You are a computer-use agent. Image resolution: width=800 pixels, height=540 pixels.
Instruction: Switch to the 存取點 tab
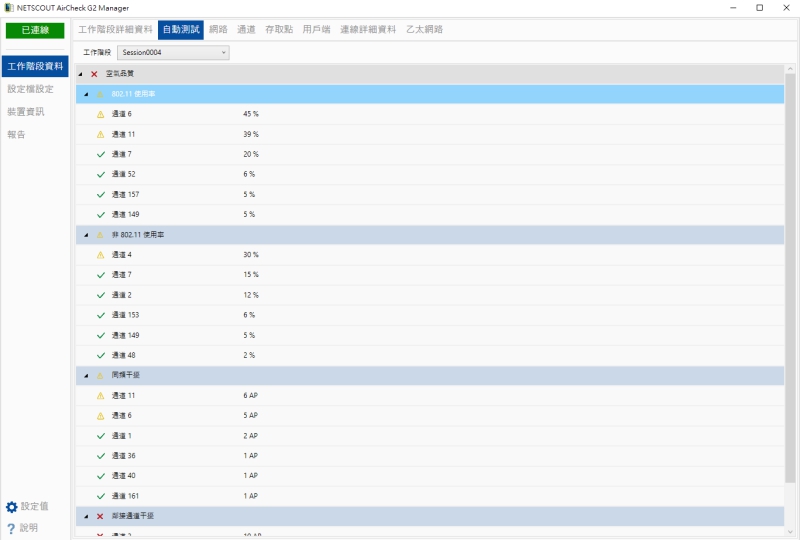[x=279, y=29]
